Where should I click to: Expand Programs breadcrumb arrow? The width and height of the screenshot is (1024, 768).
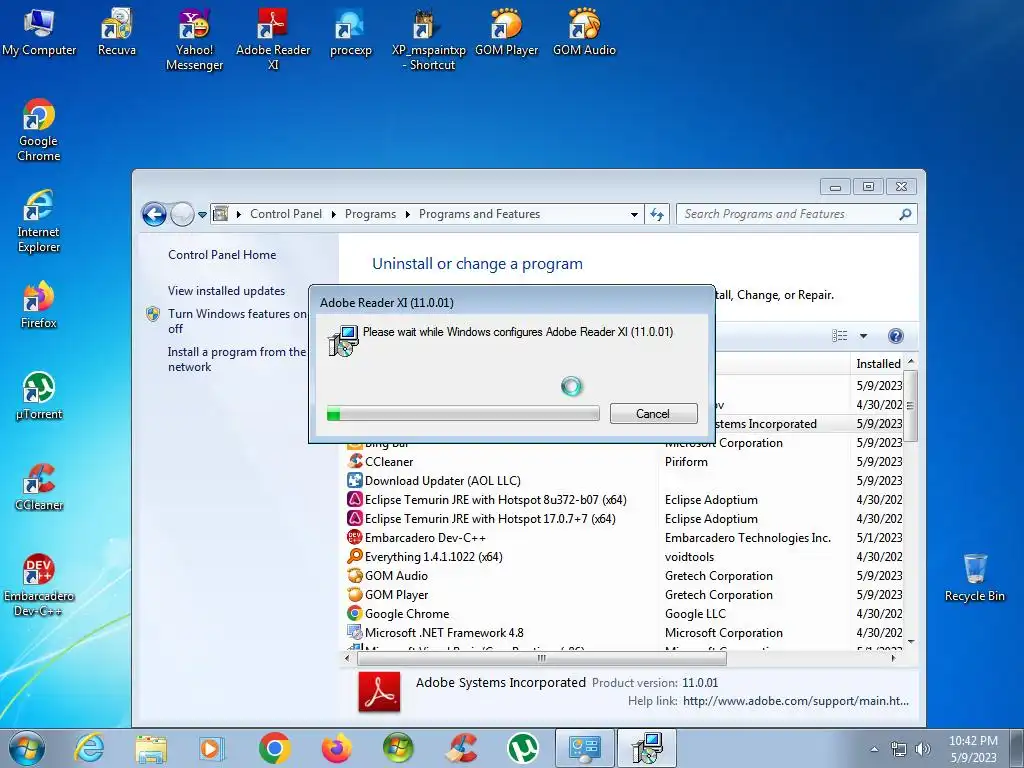(x=408, y=214)
